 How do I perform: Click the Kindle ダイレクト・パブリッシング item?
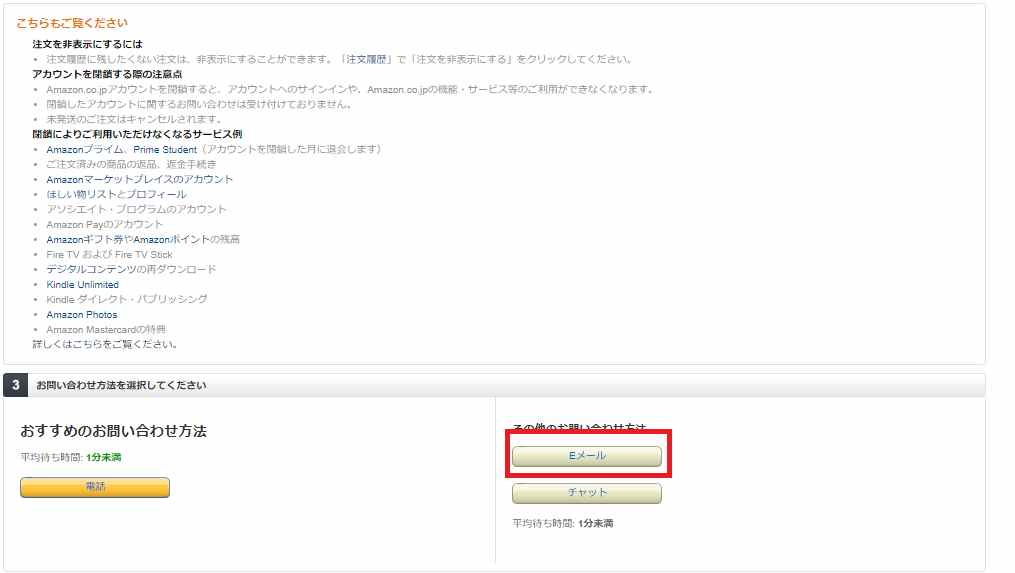tap(126, 300)
